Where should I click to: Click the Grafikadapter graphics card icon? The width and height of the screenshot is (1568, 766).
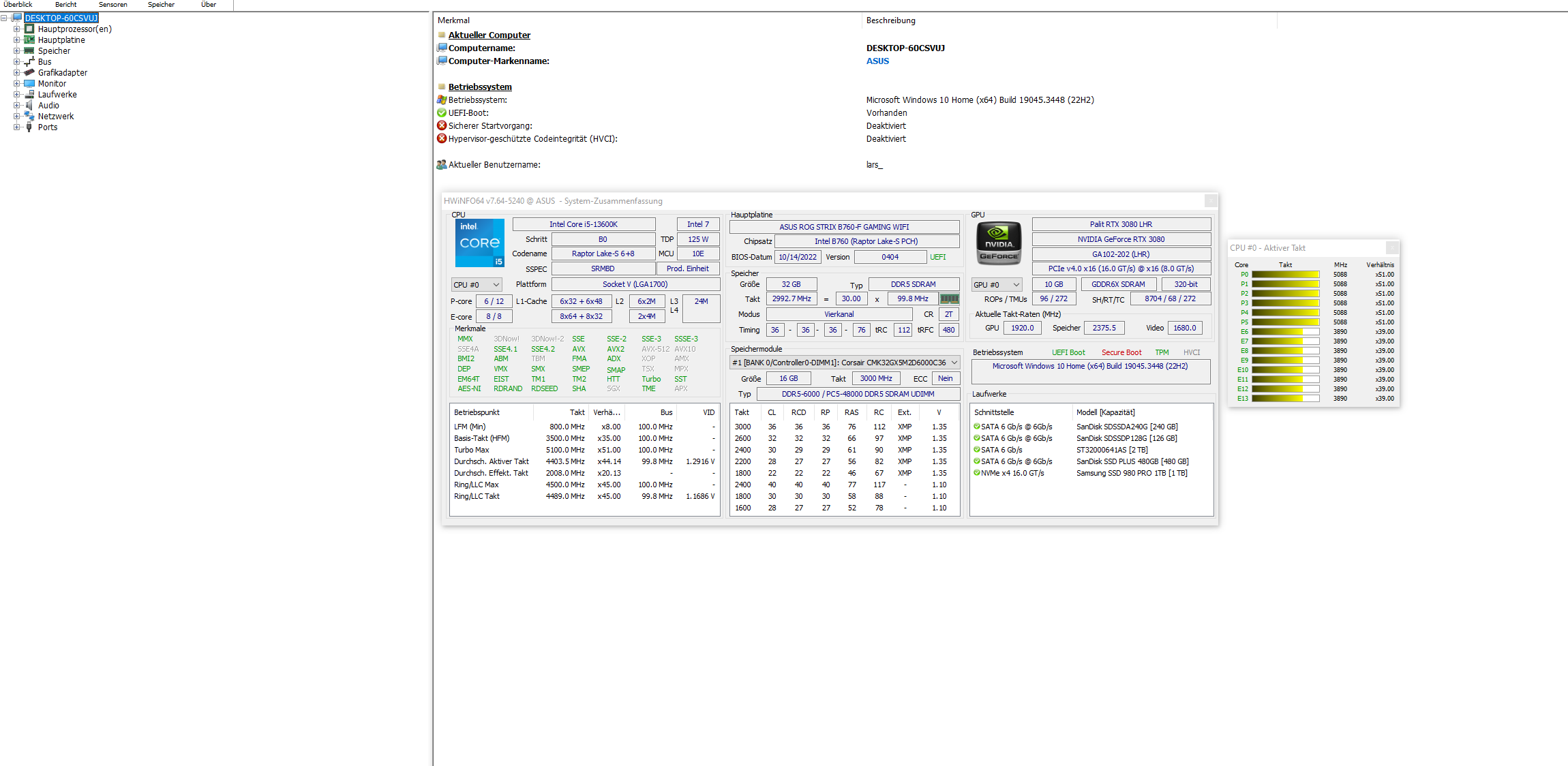click(x=29, y=73)
